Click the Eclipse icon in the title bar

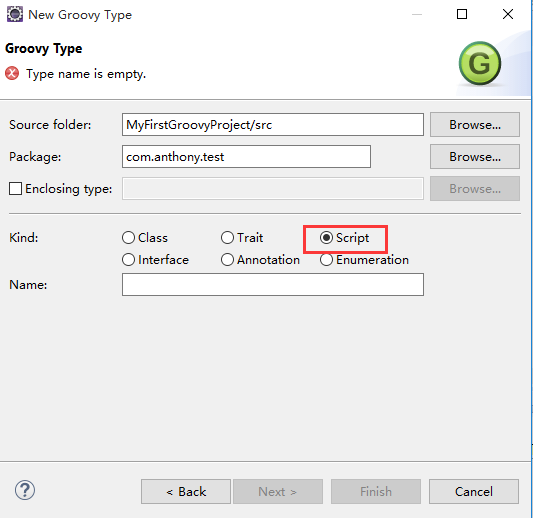coord(15,14)
